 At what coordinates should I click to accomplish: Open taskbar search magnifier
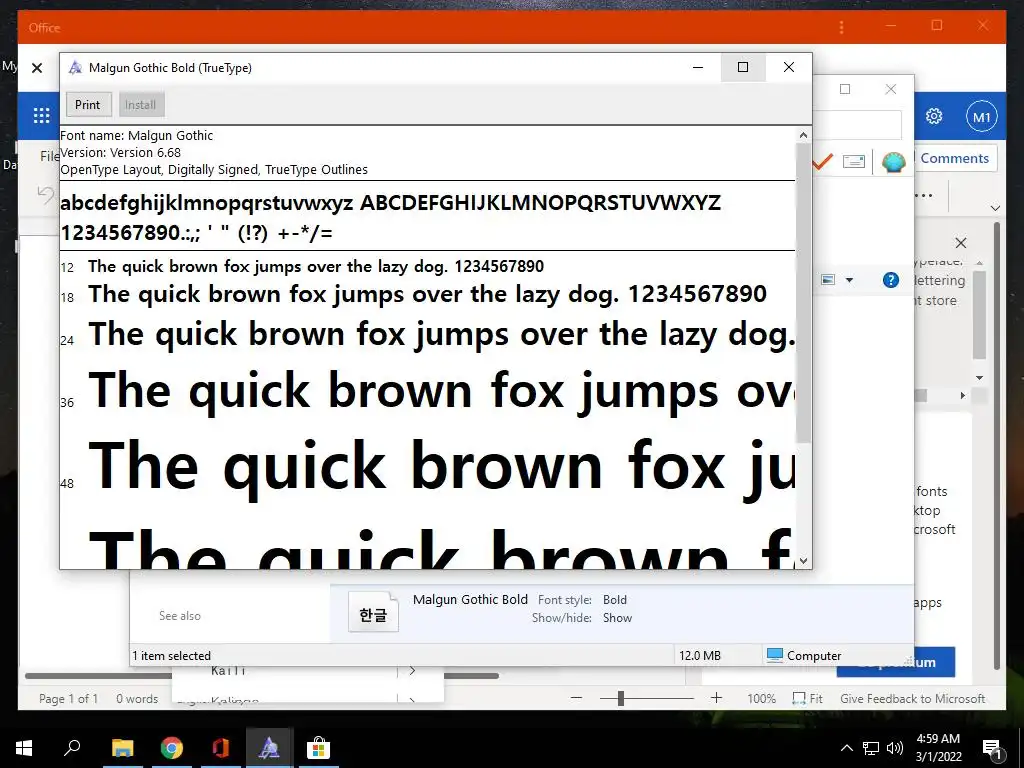[x=72, y=747]
